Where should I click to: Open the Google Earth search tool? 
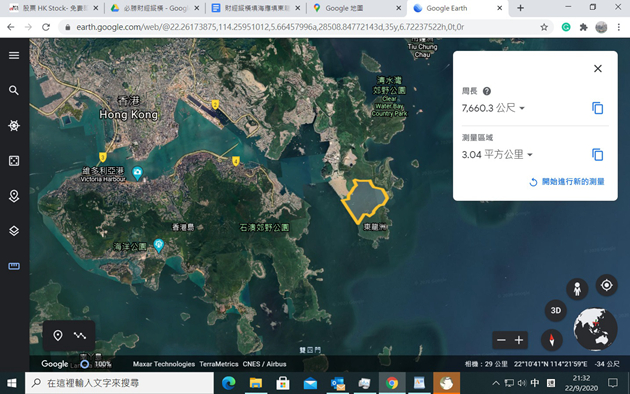click(14, 90)
